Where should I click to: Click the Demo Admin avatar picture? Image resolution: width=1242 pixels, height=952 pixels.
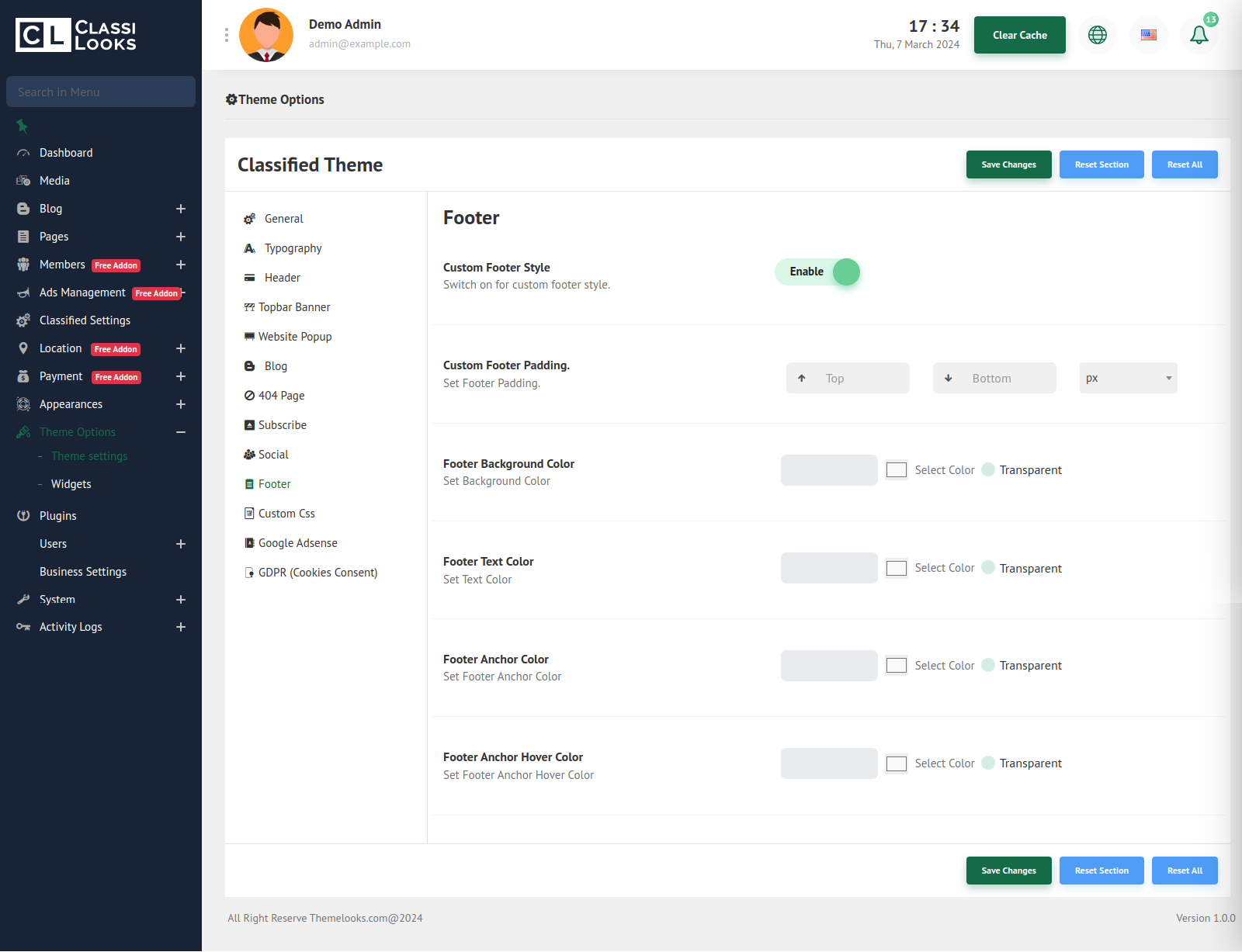click(266, 35)
